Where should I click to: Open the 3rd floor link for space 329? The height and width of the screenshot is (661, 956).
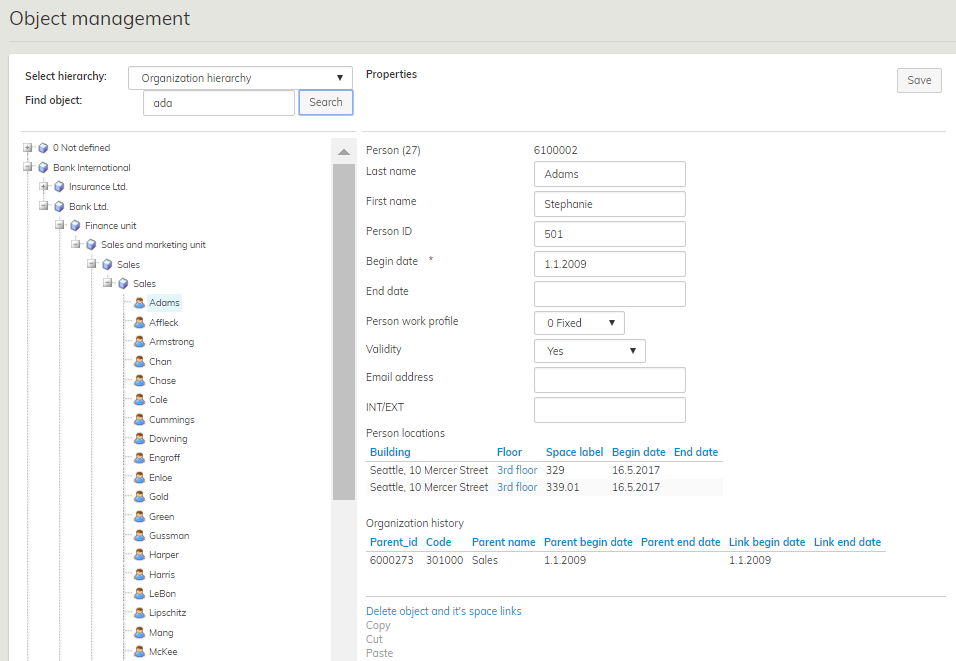(x=516, y=470)
